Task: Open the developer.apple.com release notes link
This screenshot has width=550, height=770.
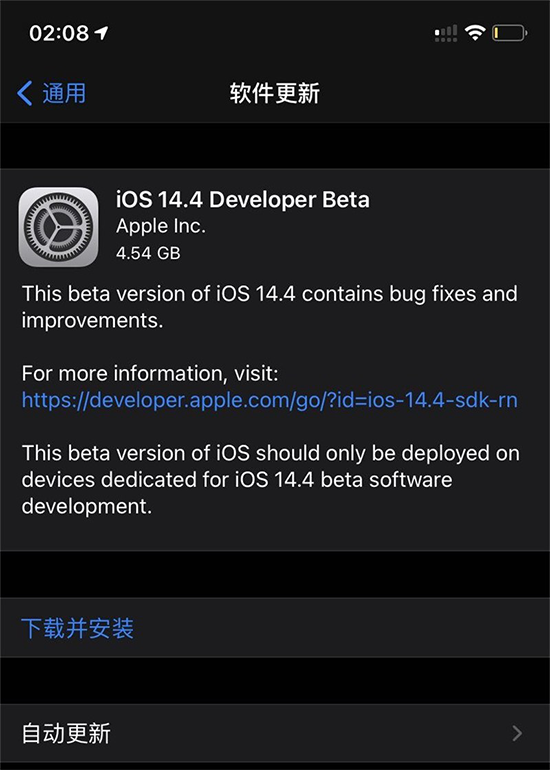Action: click(x=270, y=400)
